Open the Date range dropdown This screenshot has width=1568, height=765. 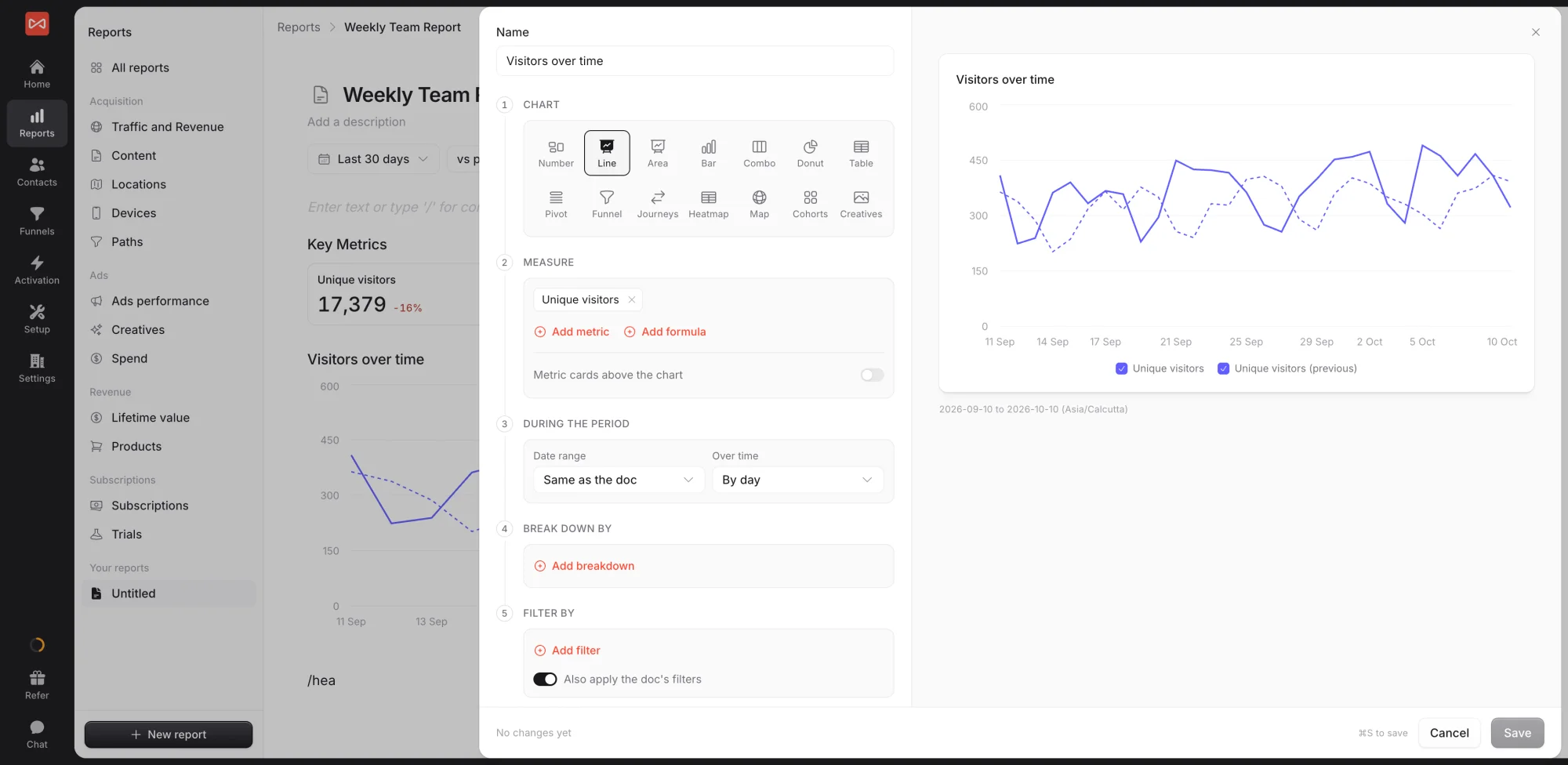pyautogui.click(x=619, y=480)
